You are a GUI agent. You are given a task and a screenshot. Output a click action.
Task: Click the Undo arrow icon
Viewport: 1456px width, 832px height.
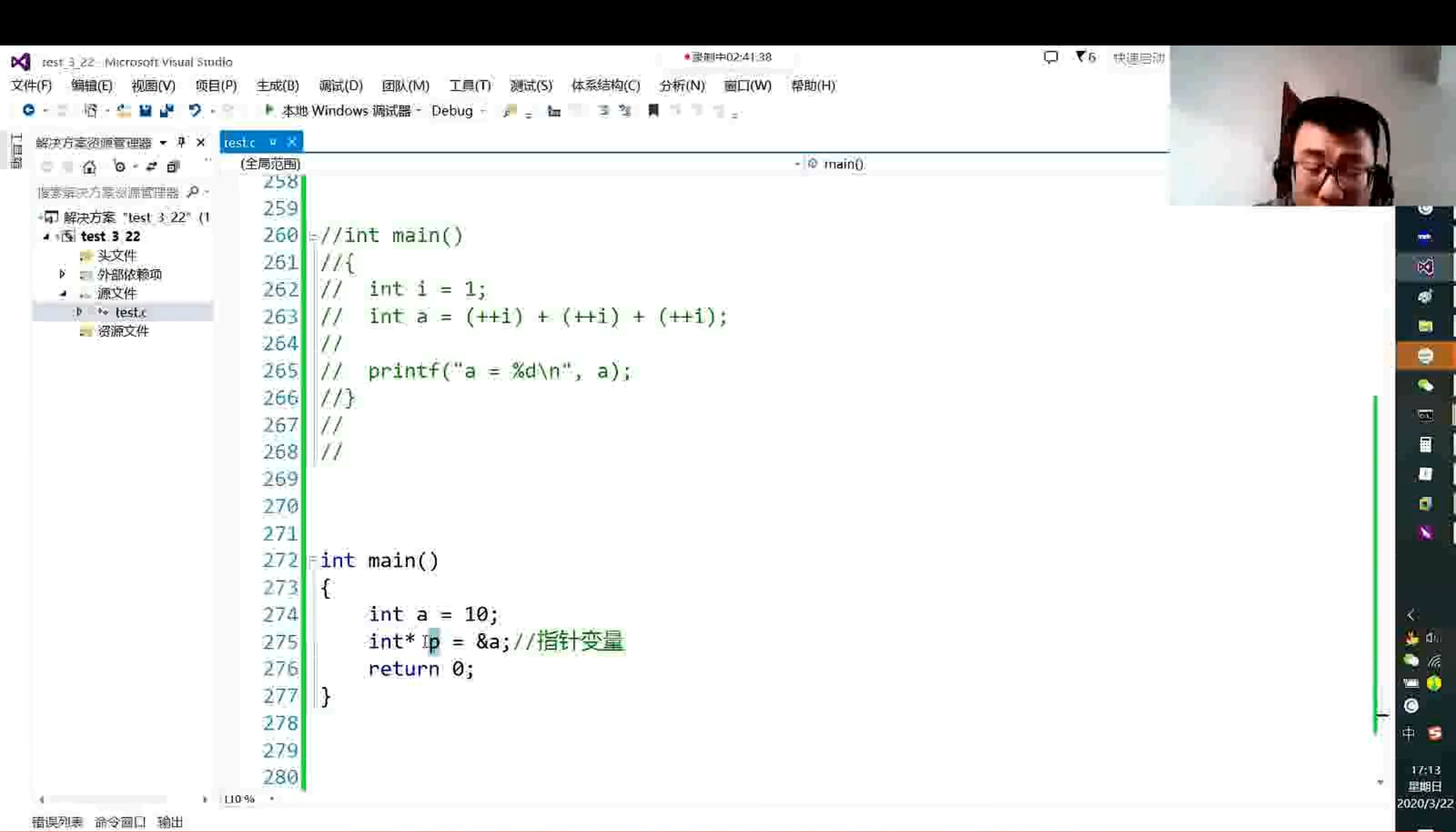click(x=195, y=110)
